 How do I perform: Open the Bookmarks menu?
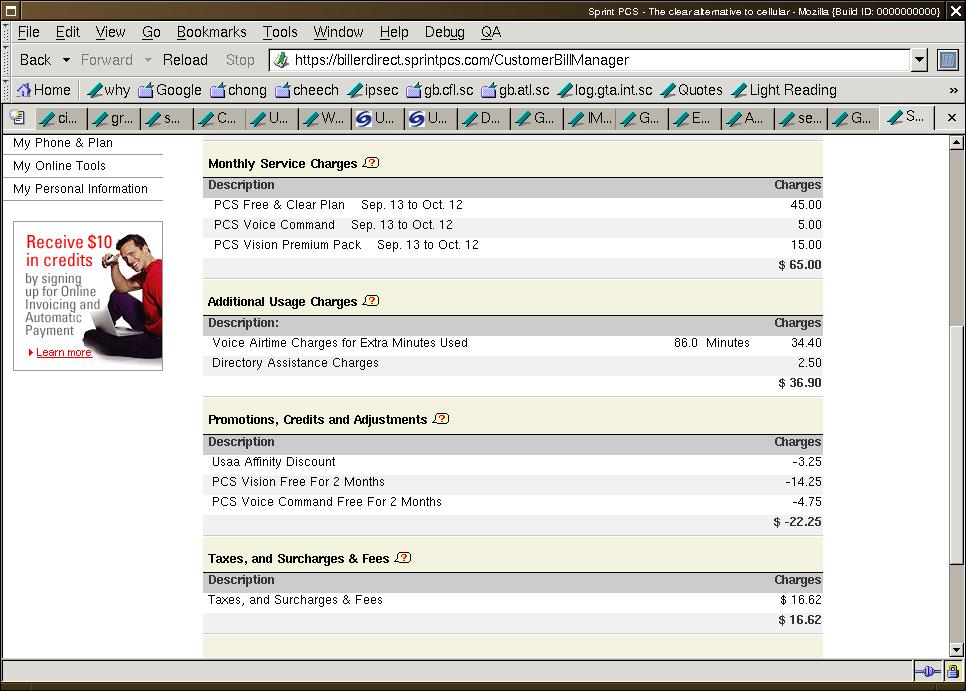pos(211,32)
